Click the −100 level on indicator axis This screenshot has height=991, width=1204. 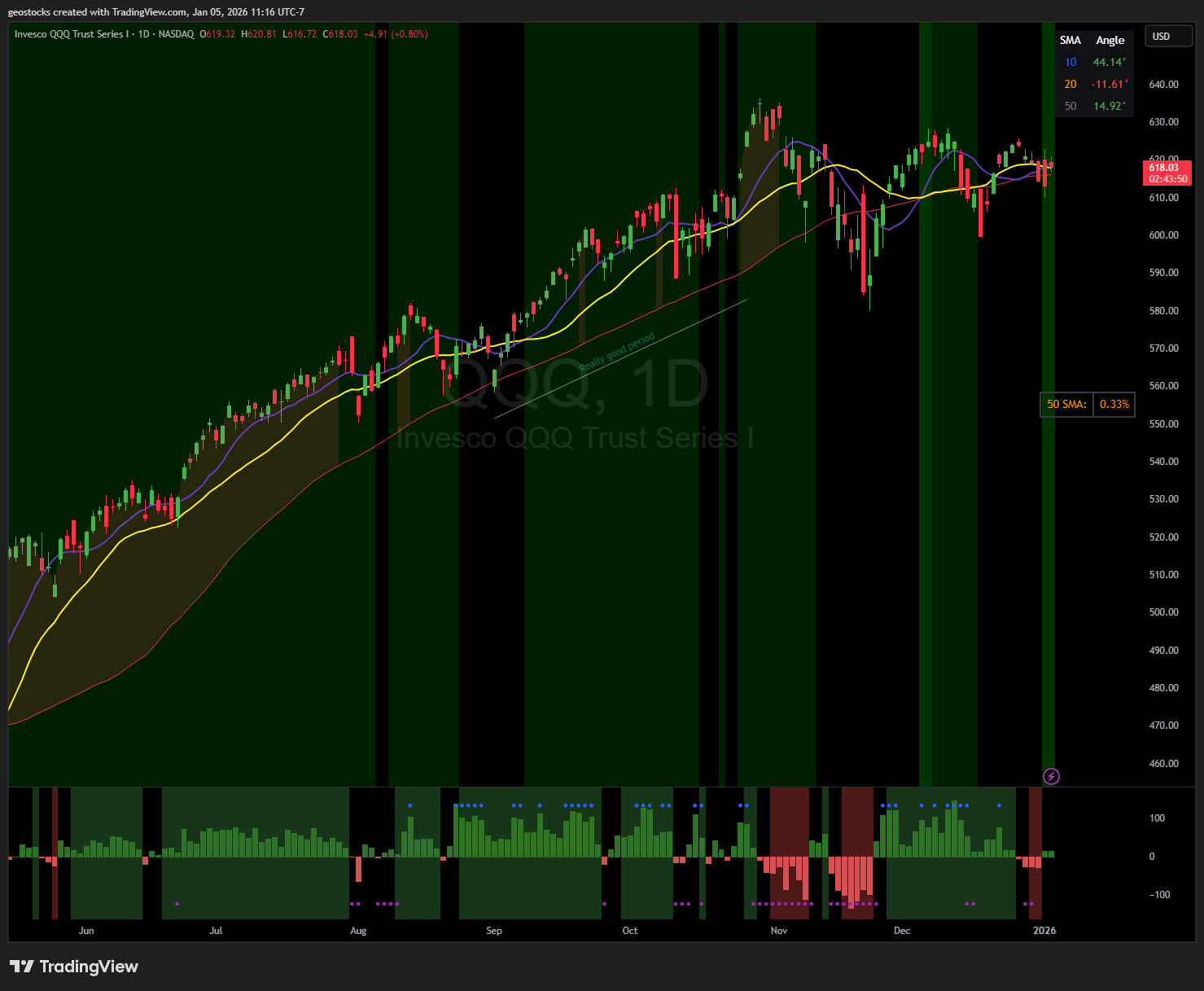[x=1159, y=895]
